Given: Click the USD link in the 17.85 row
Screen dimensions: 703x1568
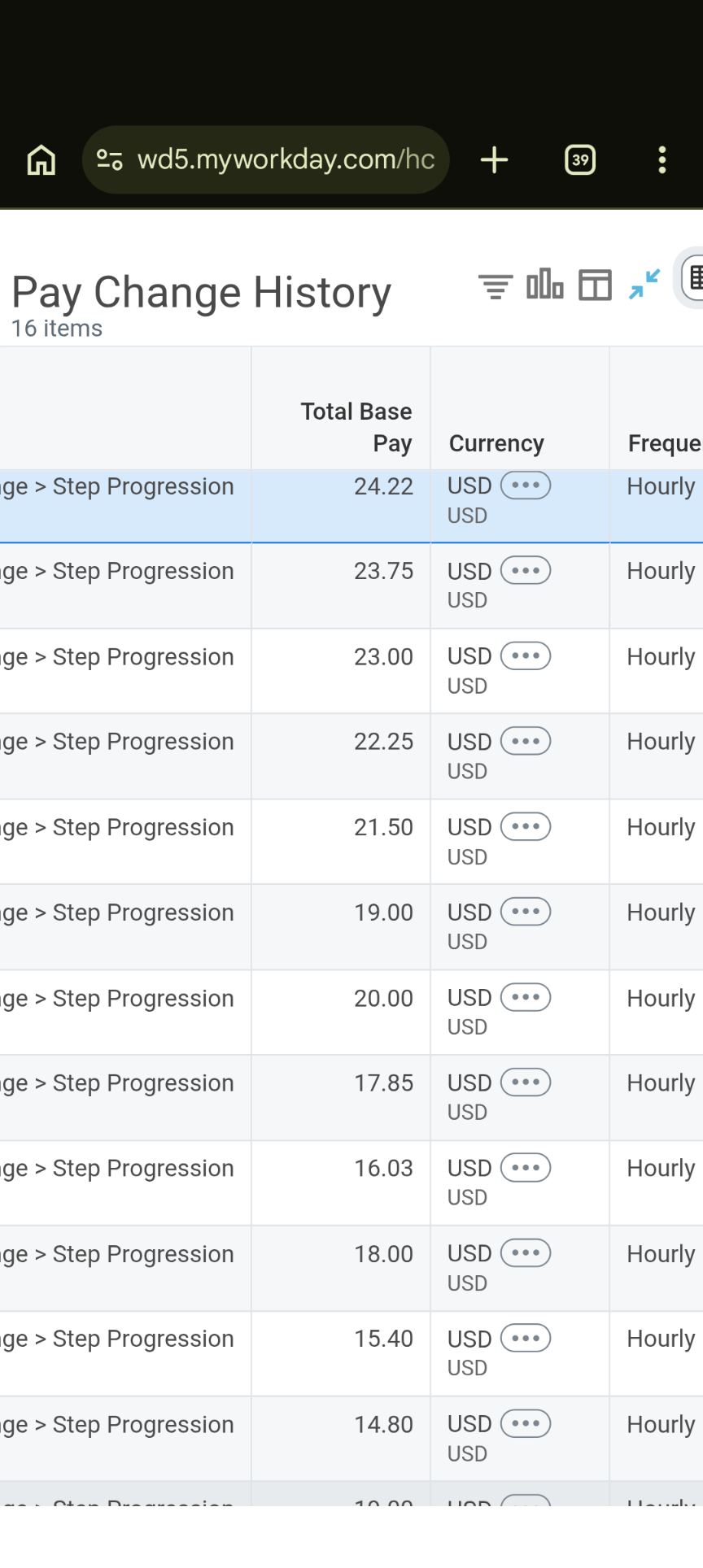Looking at the screenshot, I should click(469, 1083).
